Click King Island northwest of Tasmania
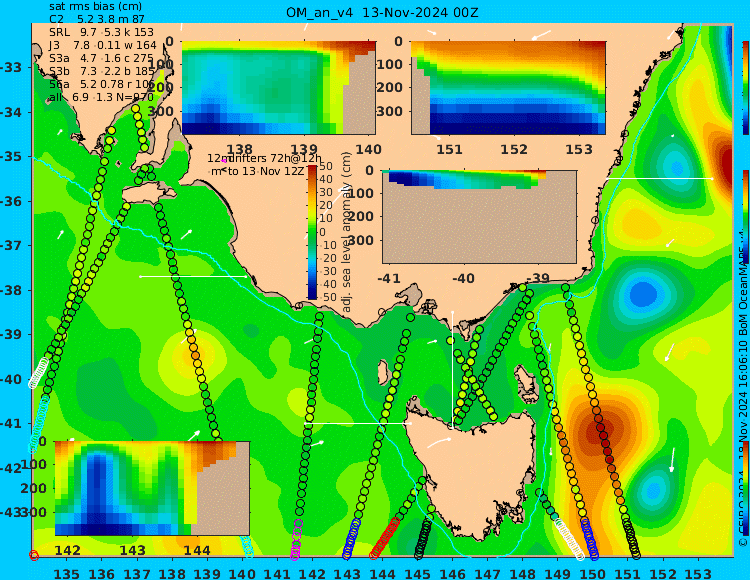 [382, 372]
